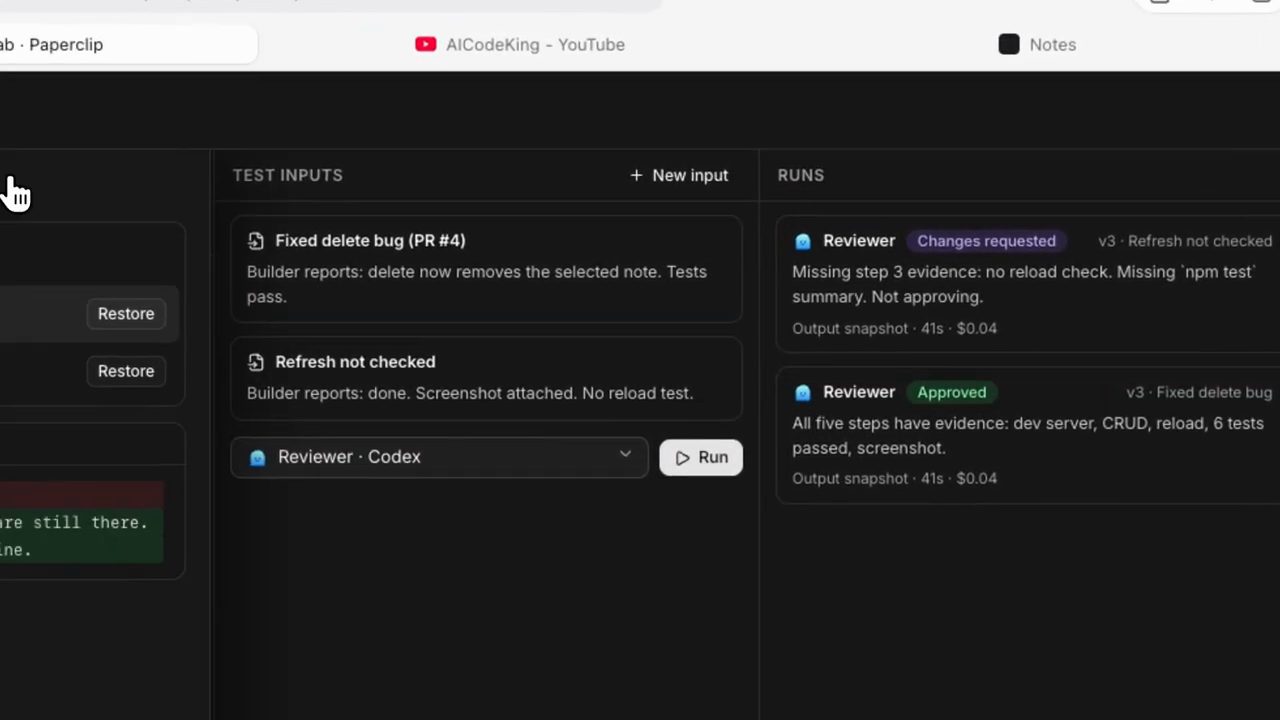Click Reviewer avatar in agent selector dropdown

point(258,457)
